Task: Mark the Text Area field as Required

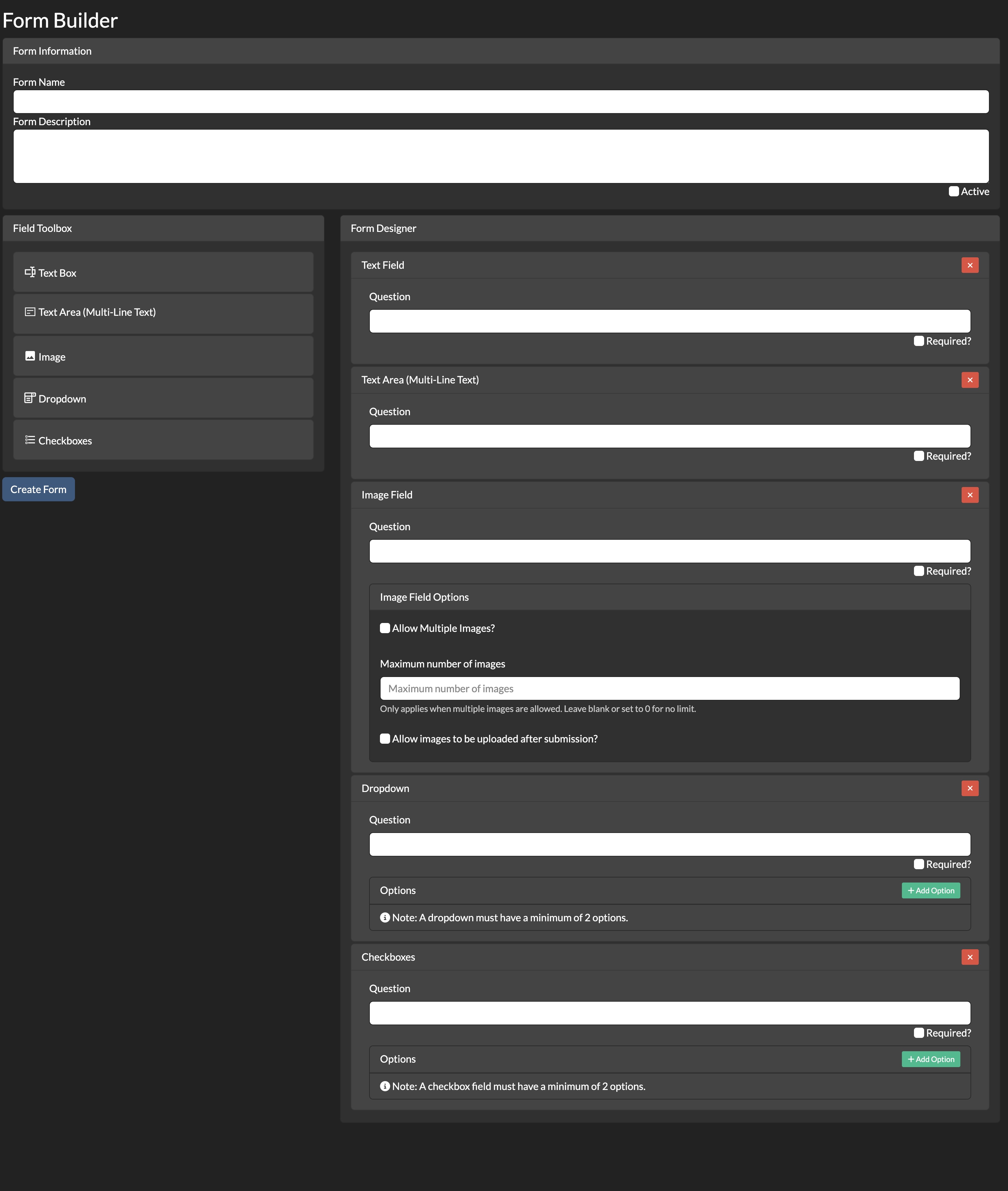Action: point(919,456)
